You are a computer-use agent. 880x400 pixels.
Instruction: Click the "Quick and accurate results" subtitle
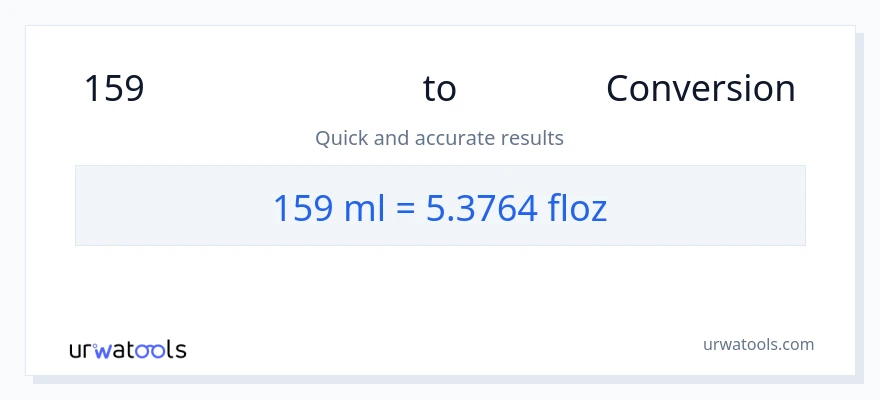pyautogui.click(x=439, y=138)
